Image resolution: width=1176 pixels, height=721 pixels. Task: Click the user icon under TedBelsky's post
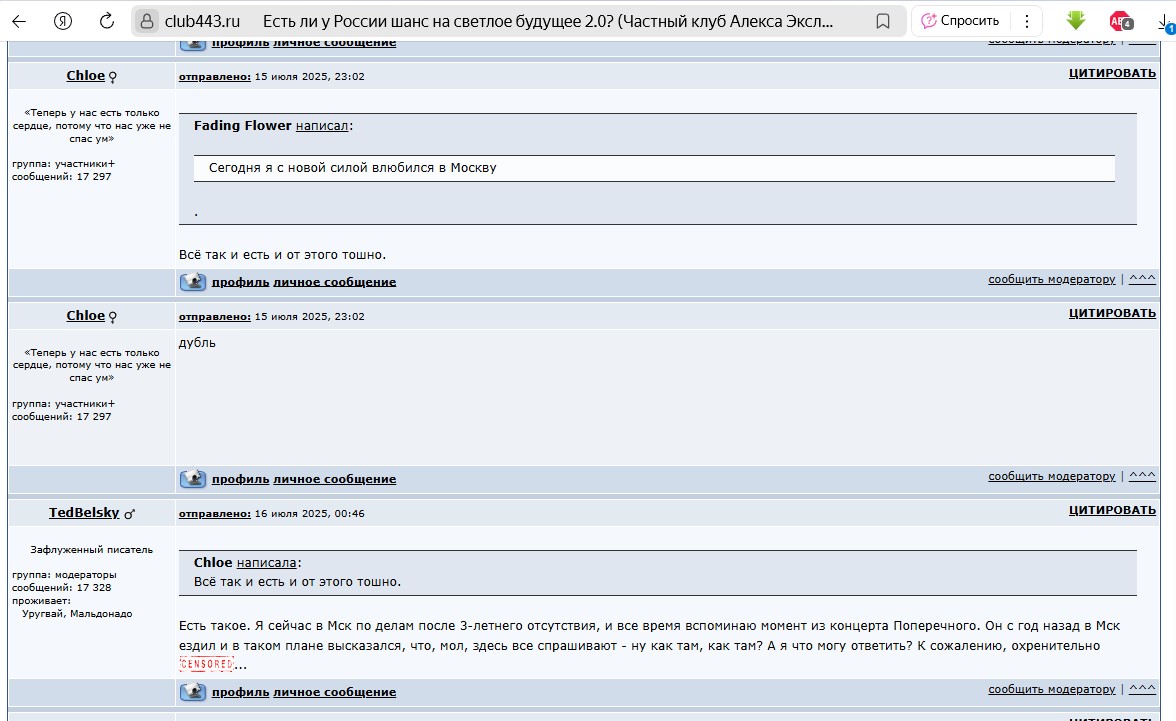(193, 692)
